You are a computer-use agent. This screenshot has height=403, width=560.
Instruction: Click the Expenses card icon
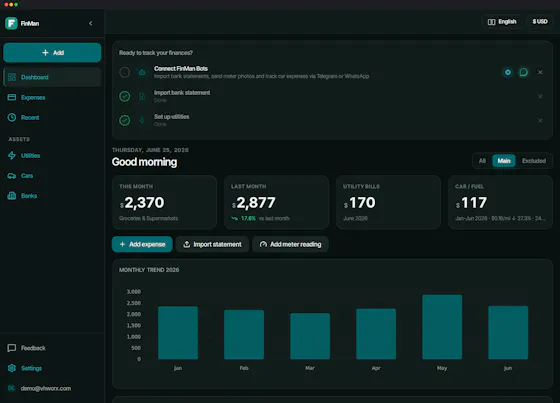[x=12, y=97]
